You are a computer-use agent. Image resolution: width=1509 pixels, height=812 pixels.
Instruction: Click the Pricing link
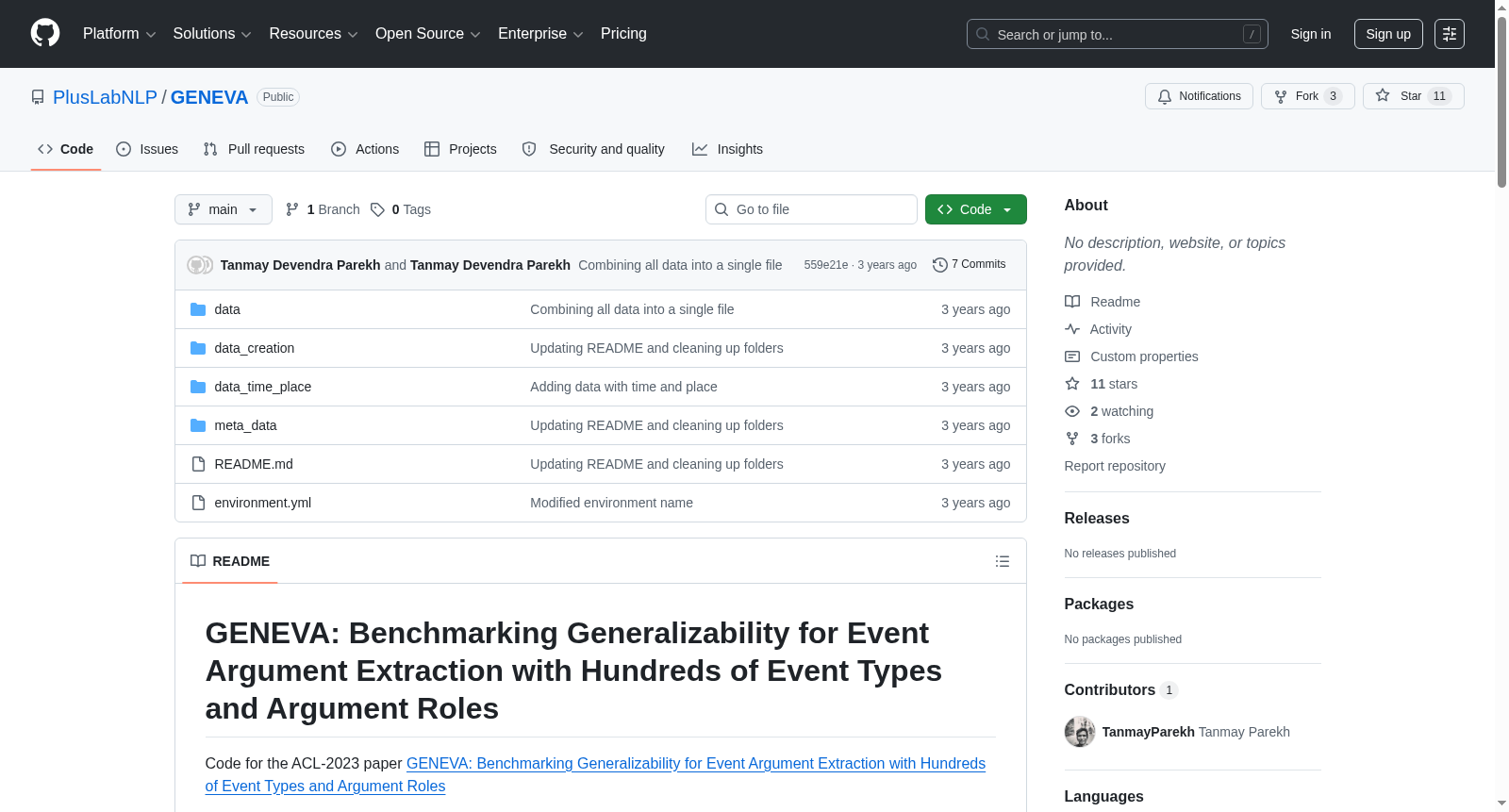tap(623, 34)
